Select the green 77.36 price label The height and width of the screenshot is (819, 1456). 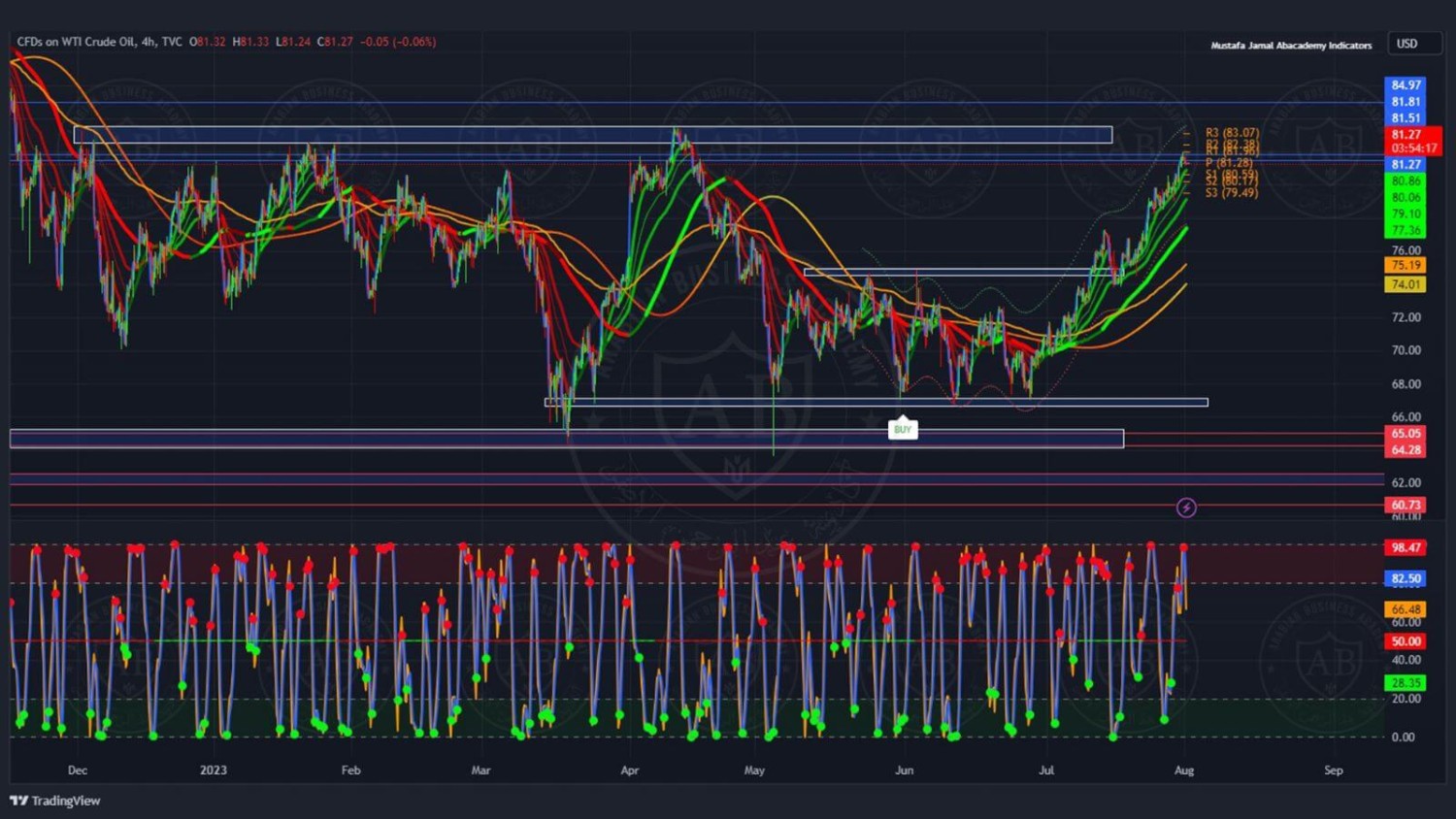pos(1406,231)
